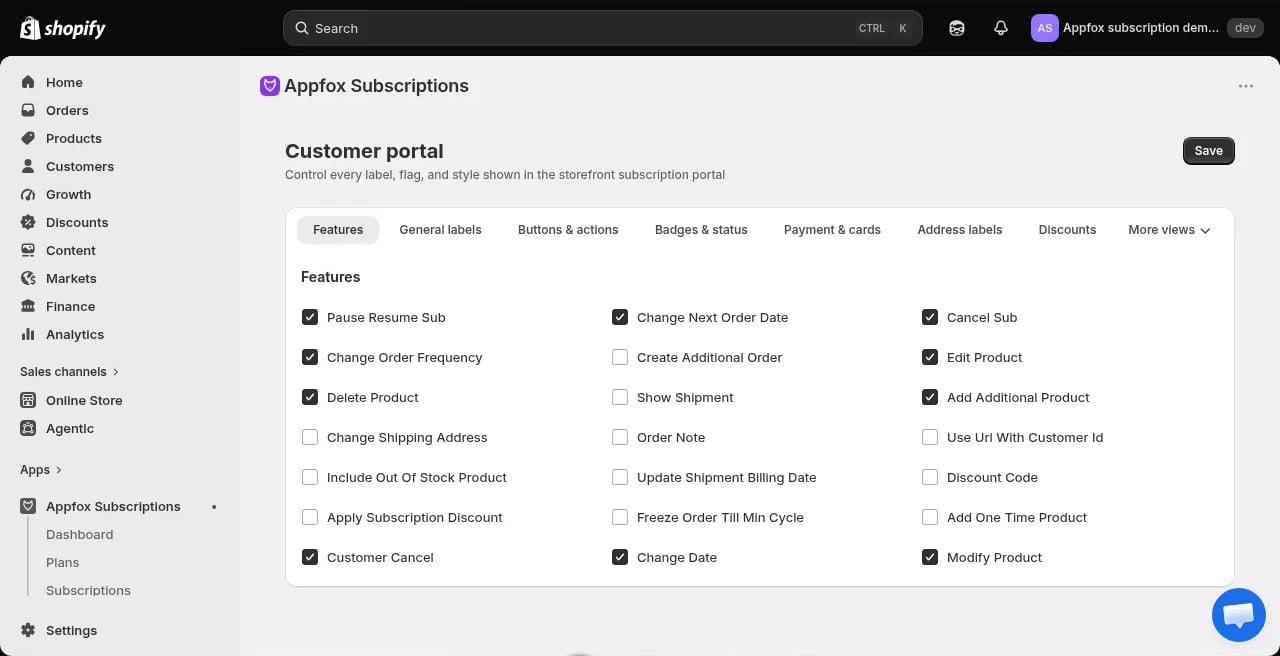Click the Growth sidebar icon

coord(28,194)
